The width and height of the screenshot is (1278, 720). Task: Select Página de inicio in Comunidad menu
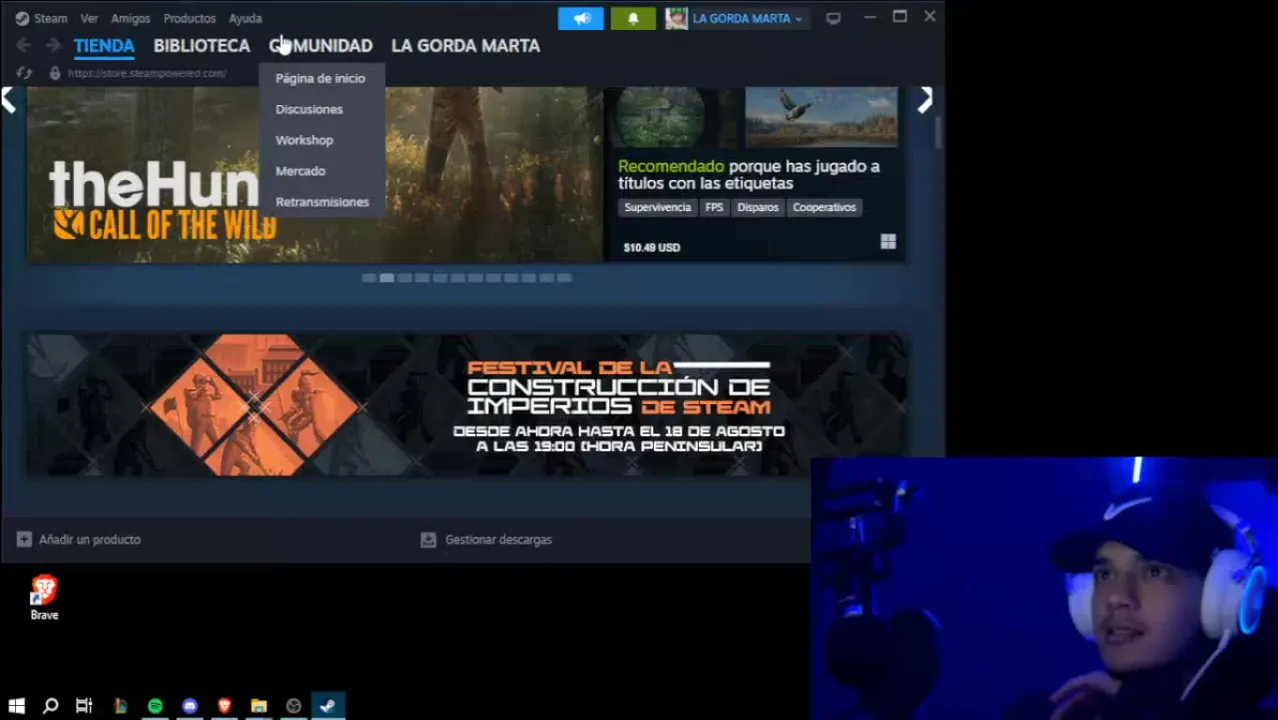click(321, 78)
